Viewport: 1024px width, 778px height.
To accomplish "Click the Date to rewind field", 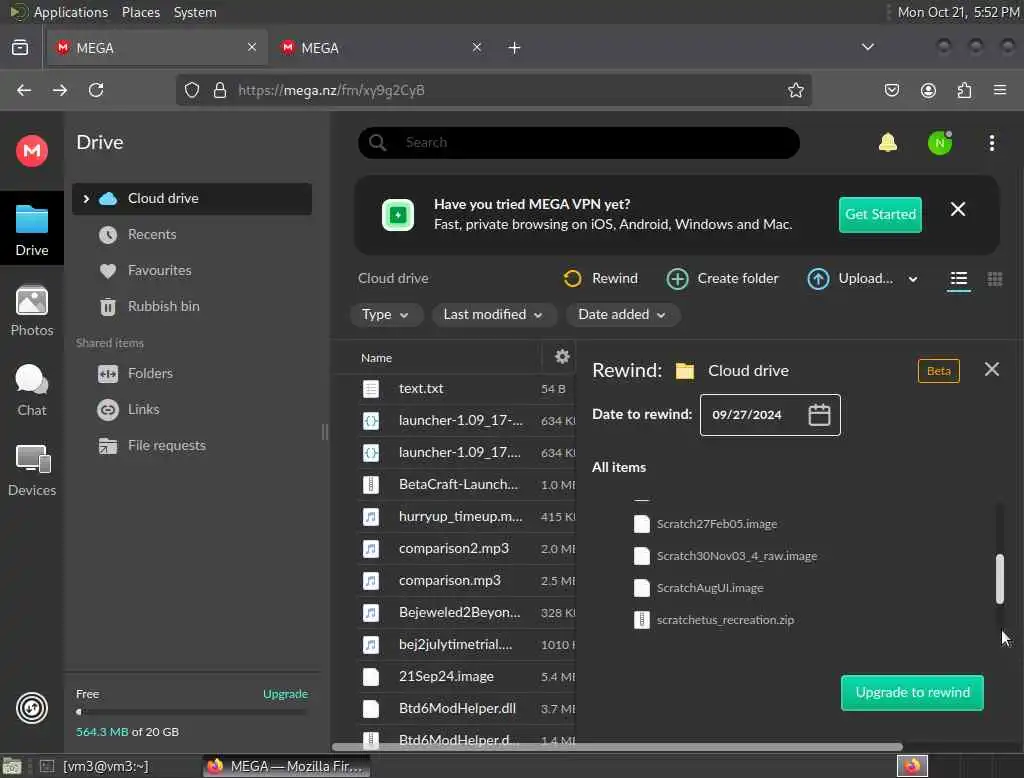I will pos(770,415).
